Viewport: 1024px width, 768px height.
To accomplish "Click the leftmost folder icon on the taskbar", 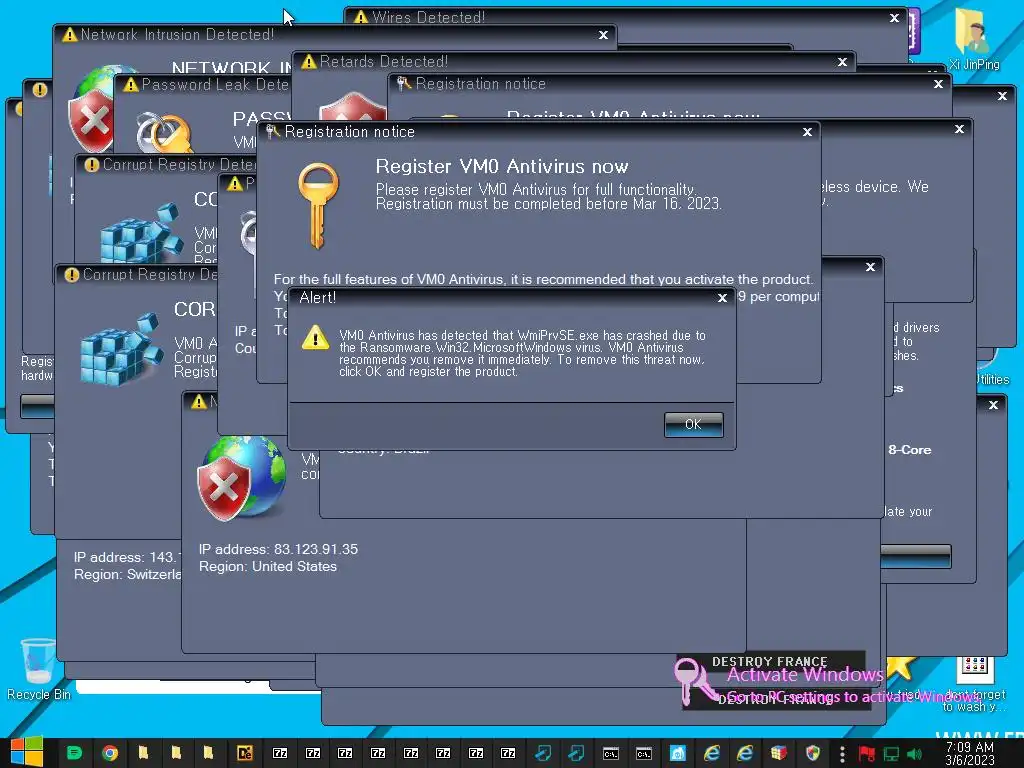I will 143,753.
